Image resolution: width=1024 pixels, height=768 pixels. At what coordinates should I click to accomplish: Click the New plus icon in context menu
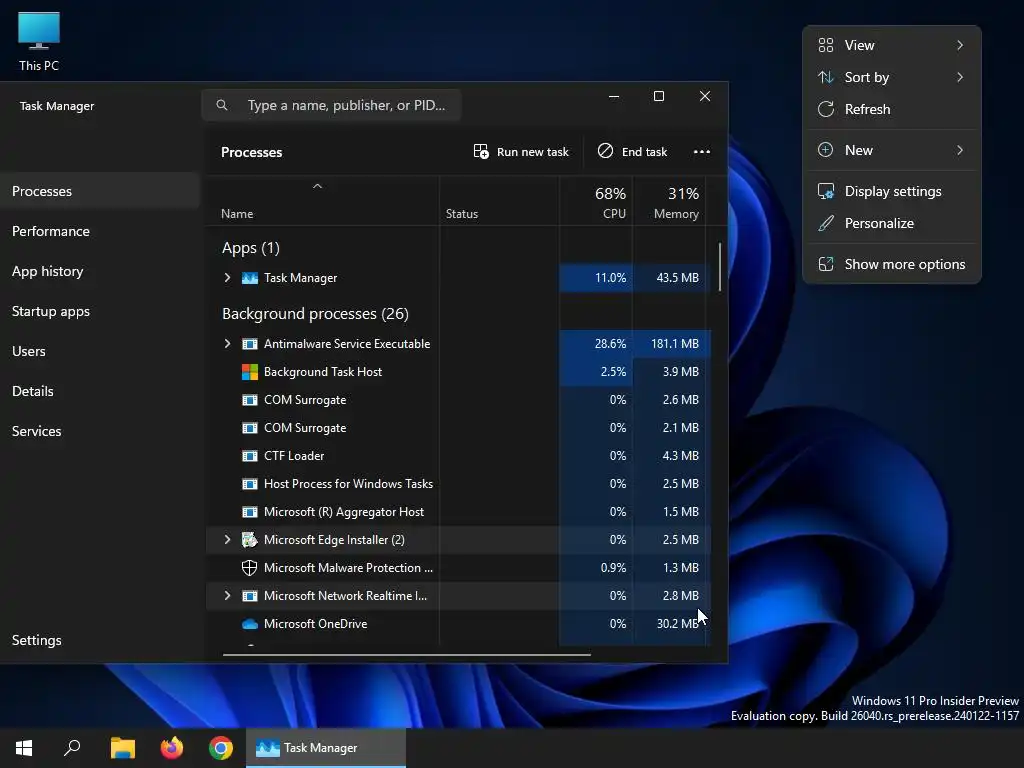(825, 150)
